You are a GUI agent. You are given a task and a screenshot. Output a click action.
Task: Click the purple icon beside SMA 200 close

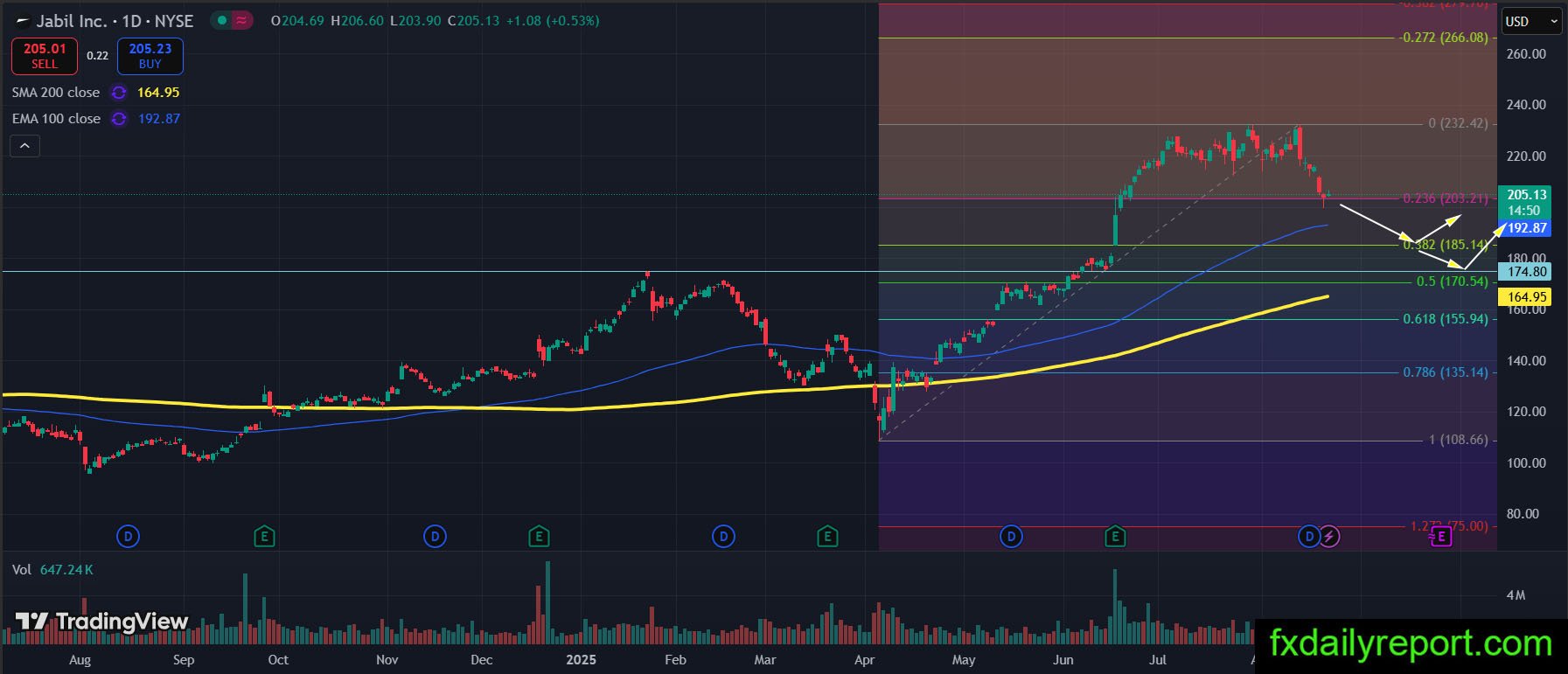coord(119,93)
